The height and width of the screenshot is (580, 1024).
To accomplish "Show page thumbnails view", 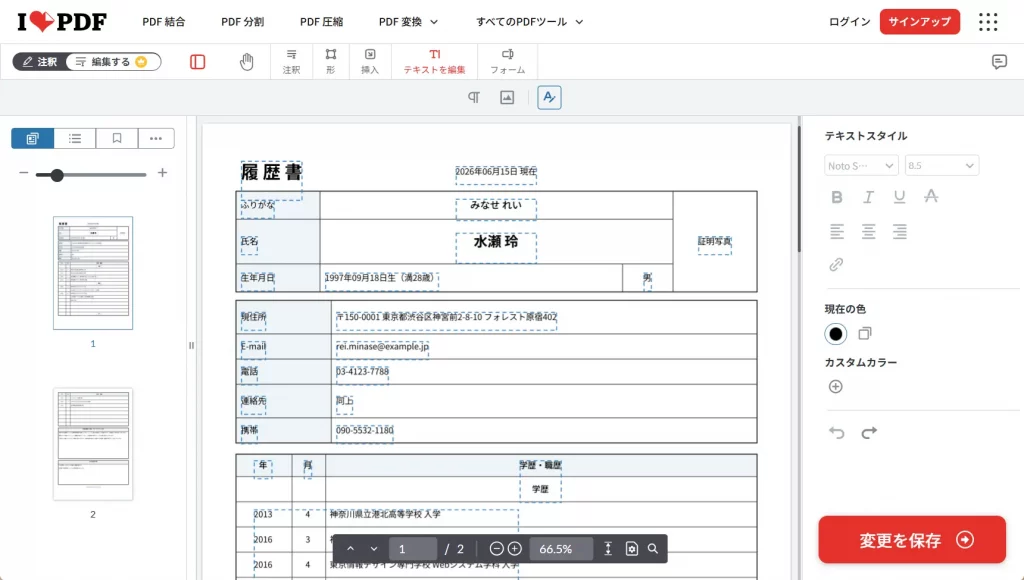I will pyautogui.click(x=33, y=138).
